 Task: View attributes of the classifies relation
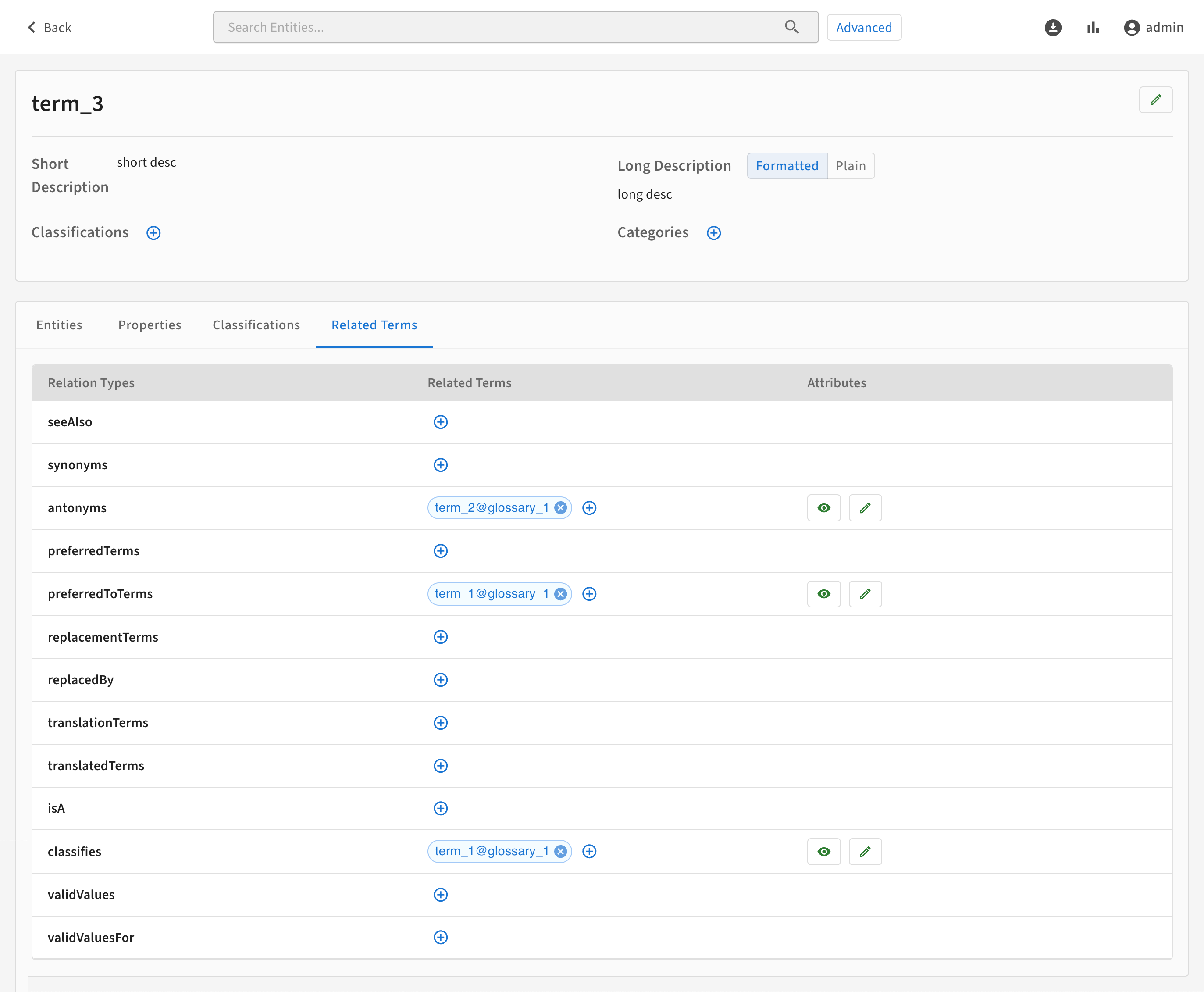point(823,851)
